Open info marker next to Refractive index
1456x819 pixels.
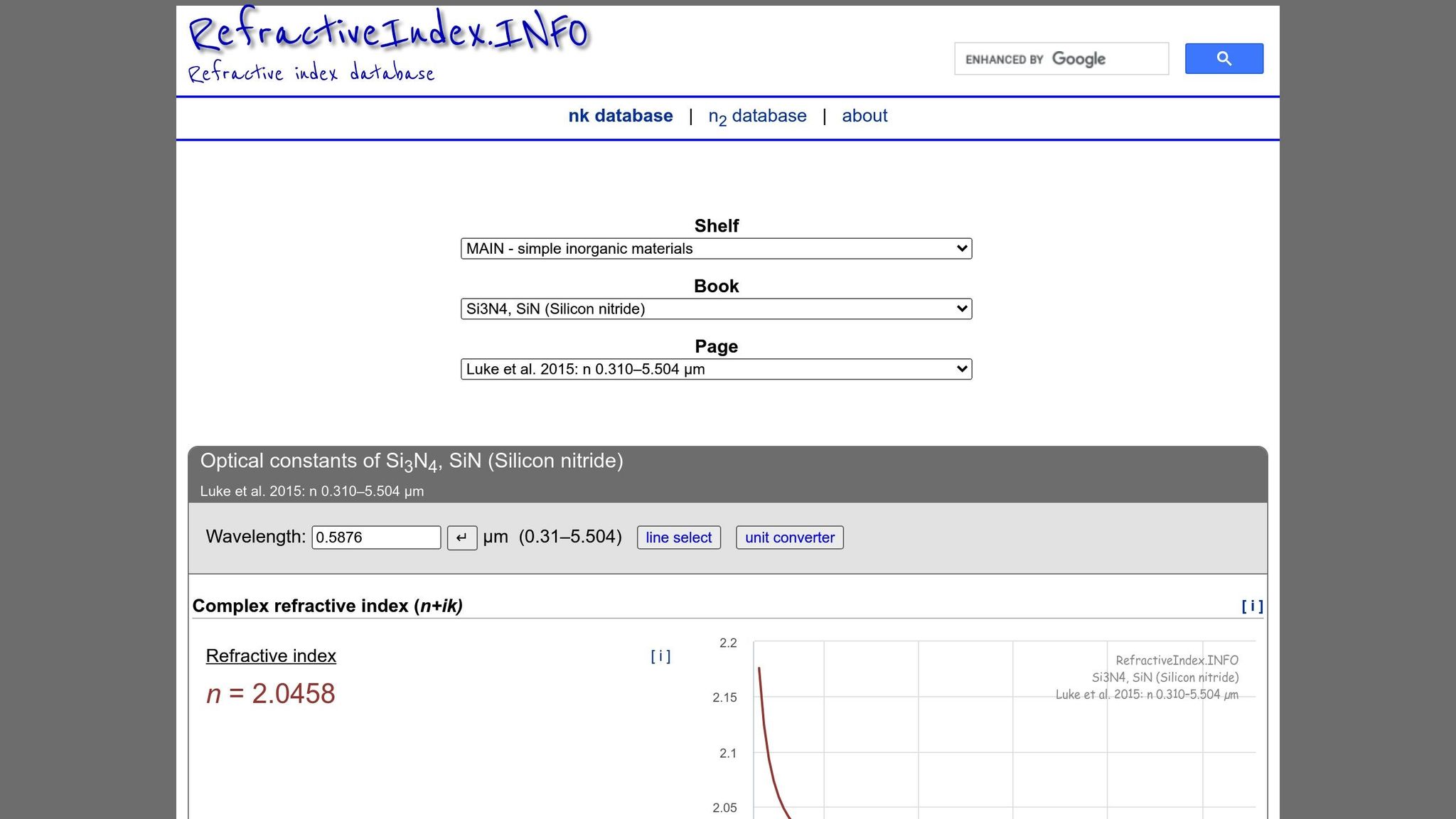[x=660, y=656]
